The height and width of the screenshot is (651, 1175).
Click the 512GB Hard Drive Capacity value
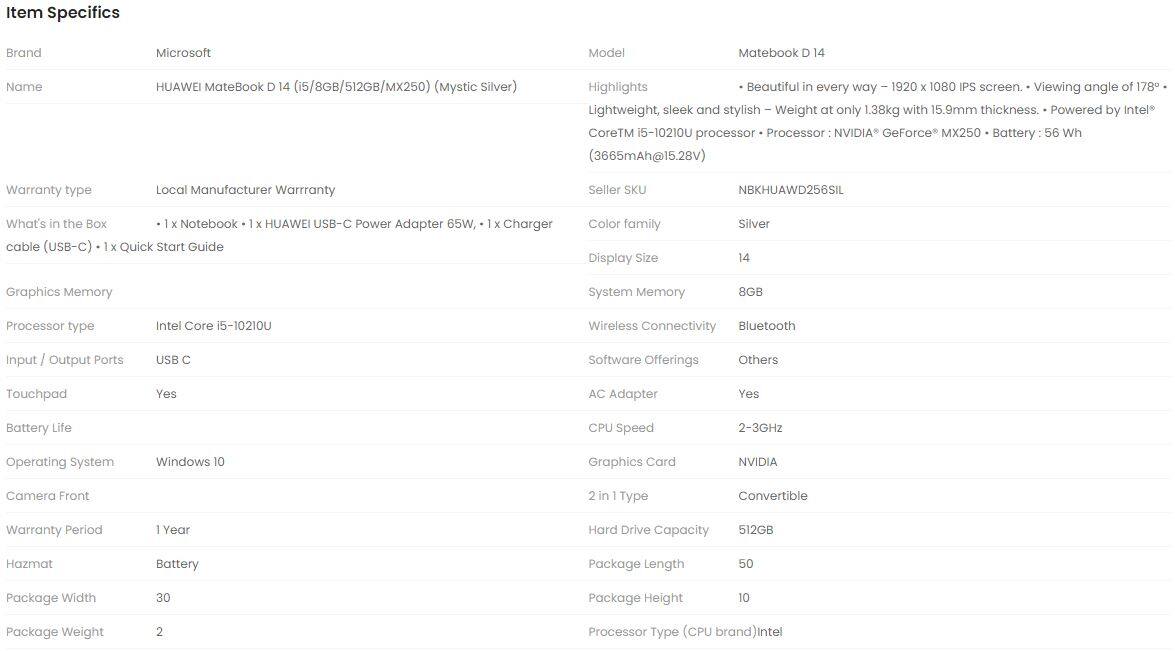755,530
